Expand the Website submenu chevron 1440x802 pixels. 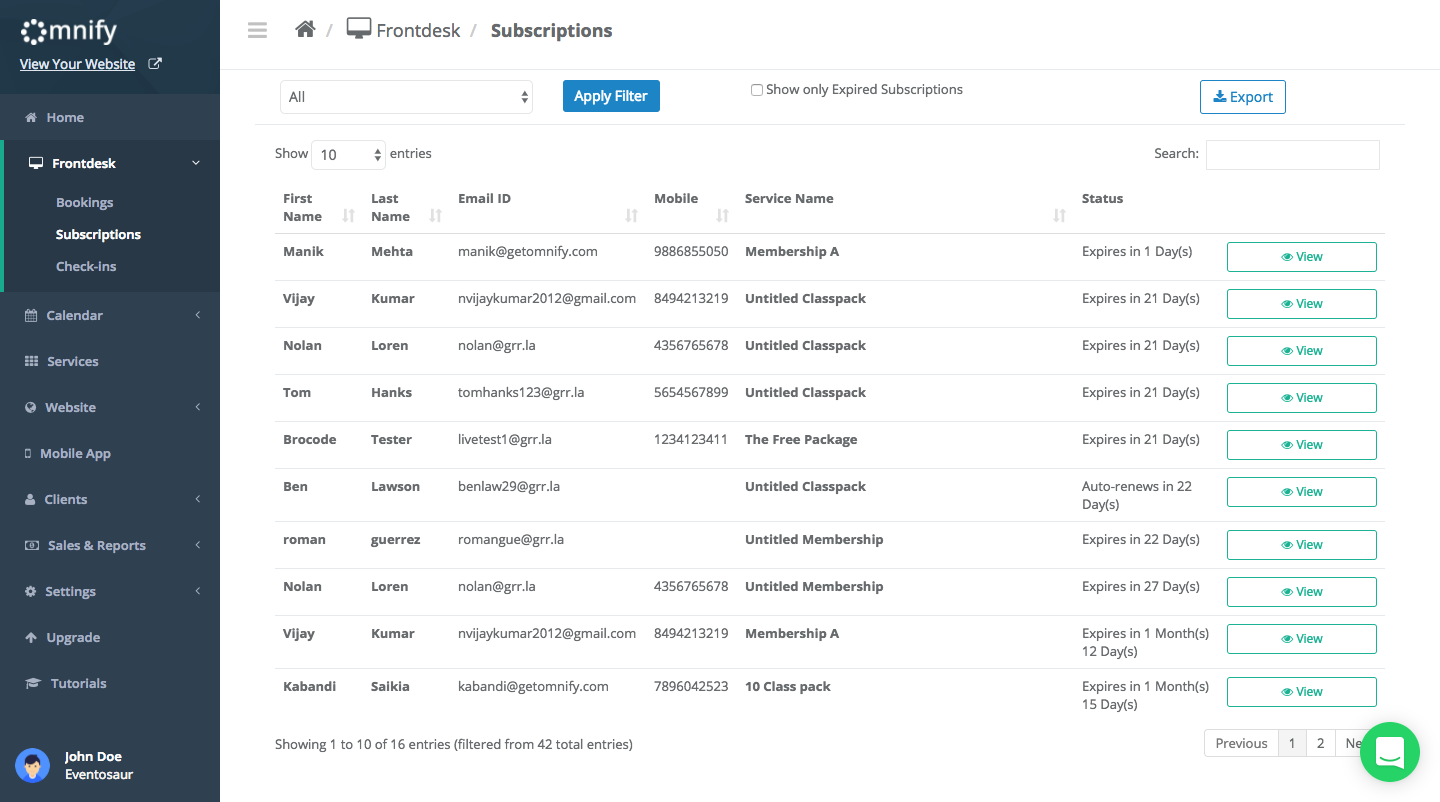tap(198, 407)
